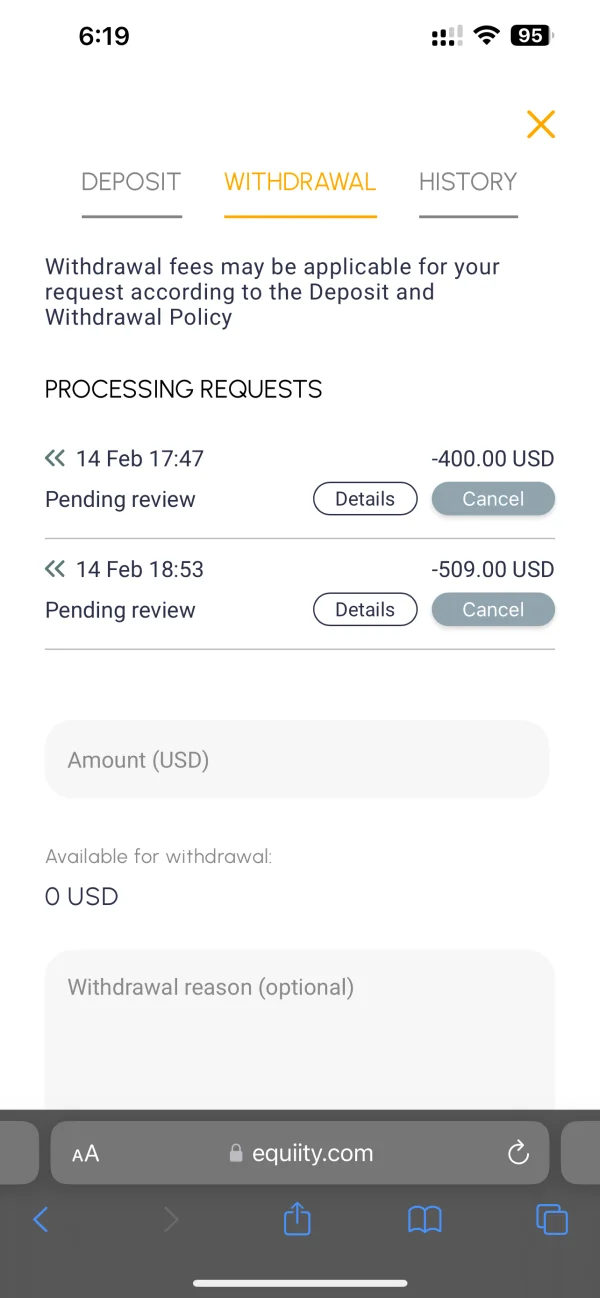The width and height of the screenshot is (600, 1298).
Task: Tap the lock icon in the address bar
Action: point(236,1154)
